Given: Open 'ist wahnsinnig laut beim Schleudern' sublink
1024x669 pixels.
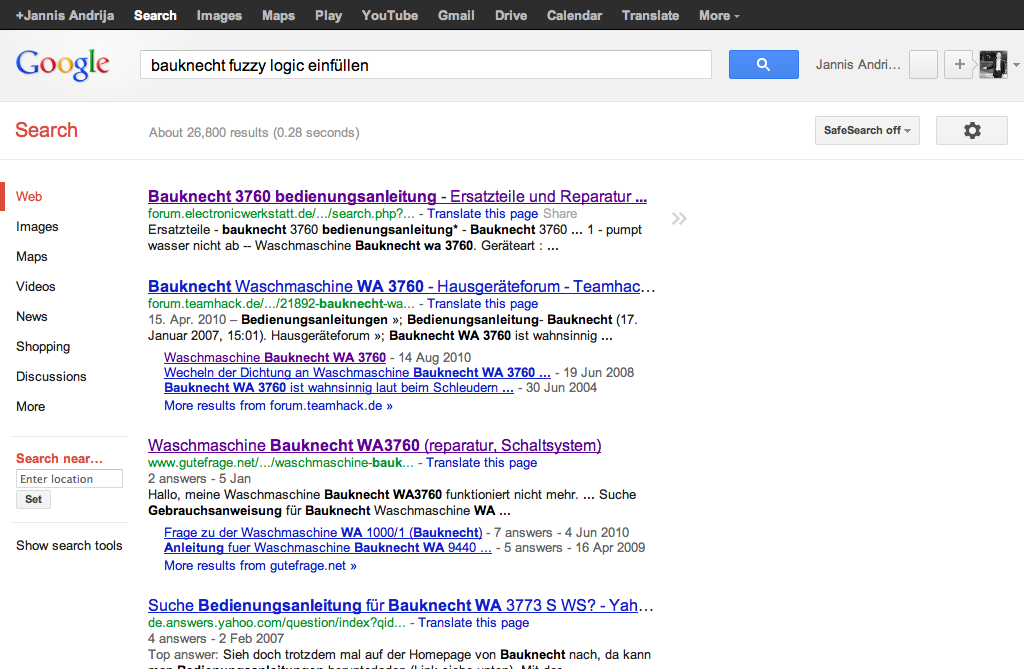Looking at the screenshot, I should point(339,387).
